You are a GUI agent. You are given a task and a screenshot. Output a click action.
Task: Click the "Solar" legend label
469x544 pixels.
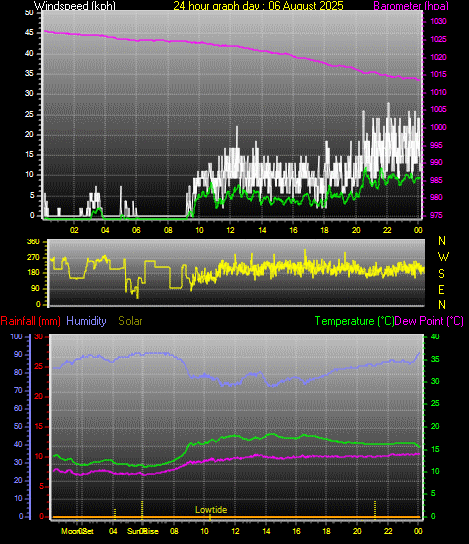point(130,321)
